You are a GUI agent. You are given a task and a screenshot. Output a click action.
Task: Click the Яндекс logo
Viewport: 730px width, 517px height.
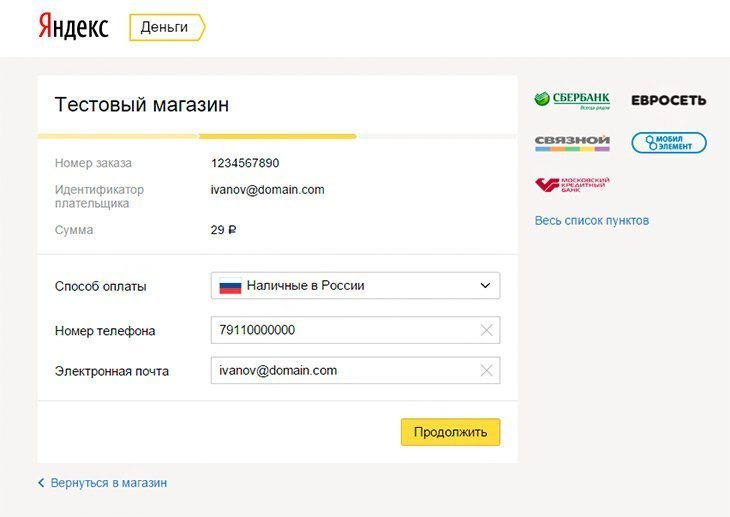click(73, 26)
